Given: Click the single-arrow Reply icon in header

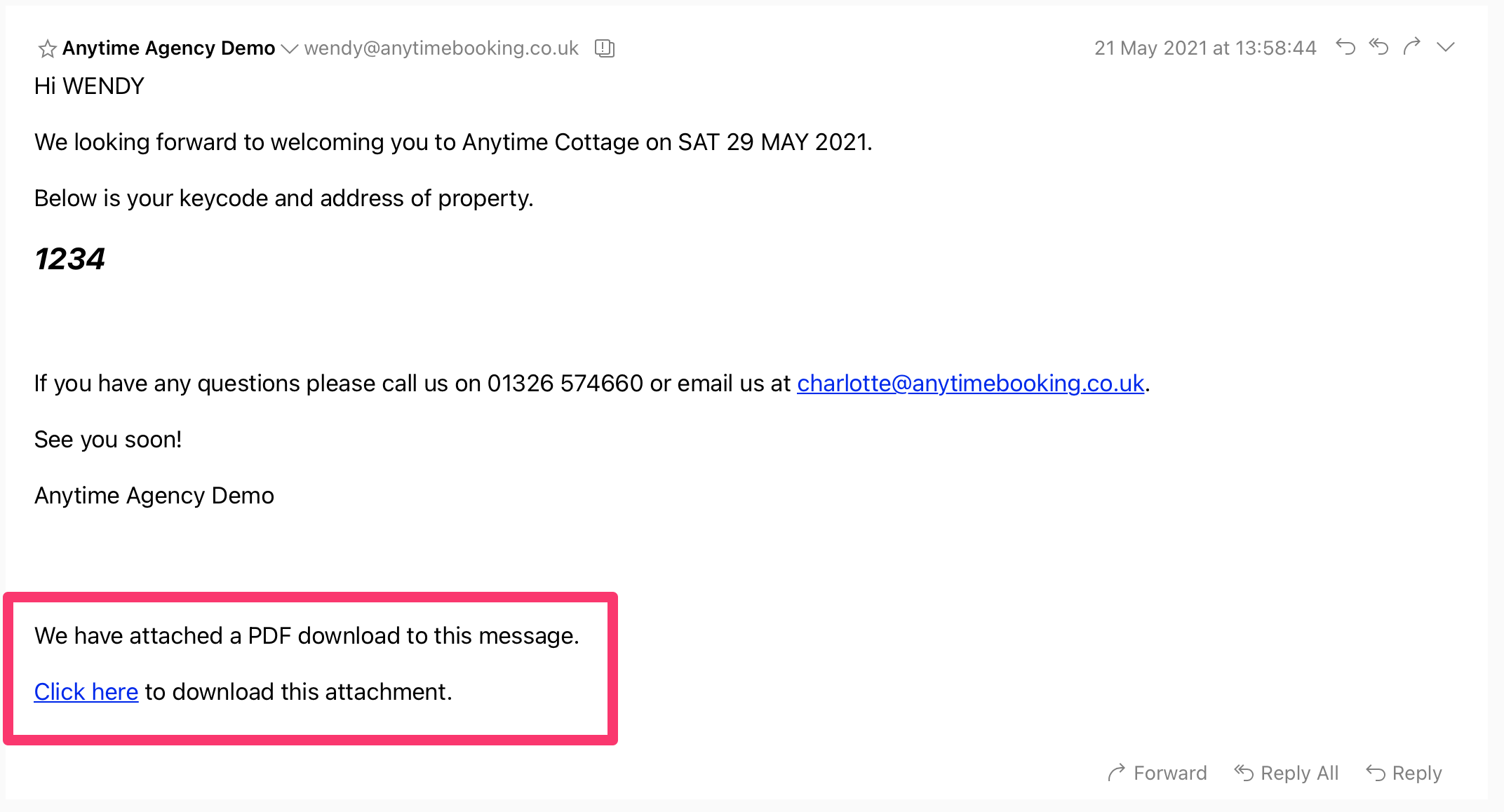Looking at the screenshot, I should tap(1345, 47).
